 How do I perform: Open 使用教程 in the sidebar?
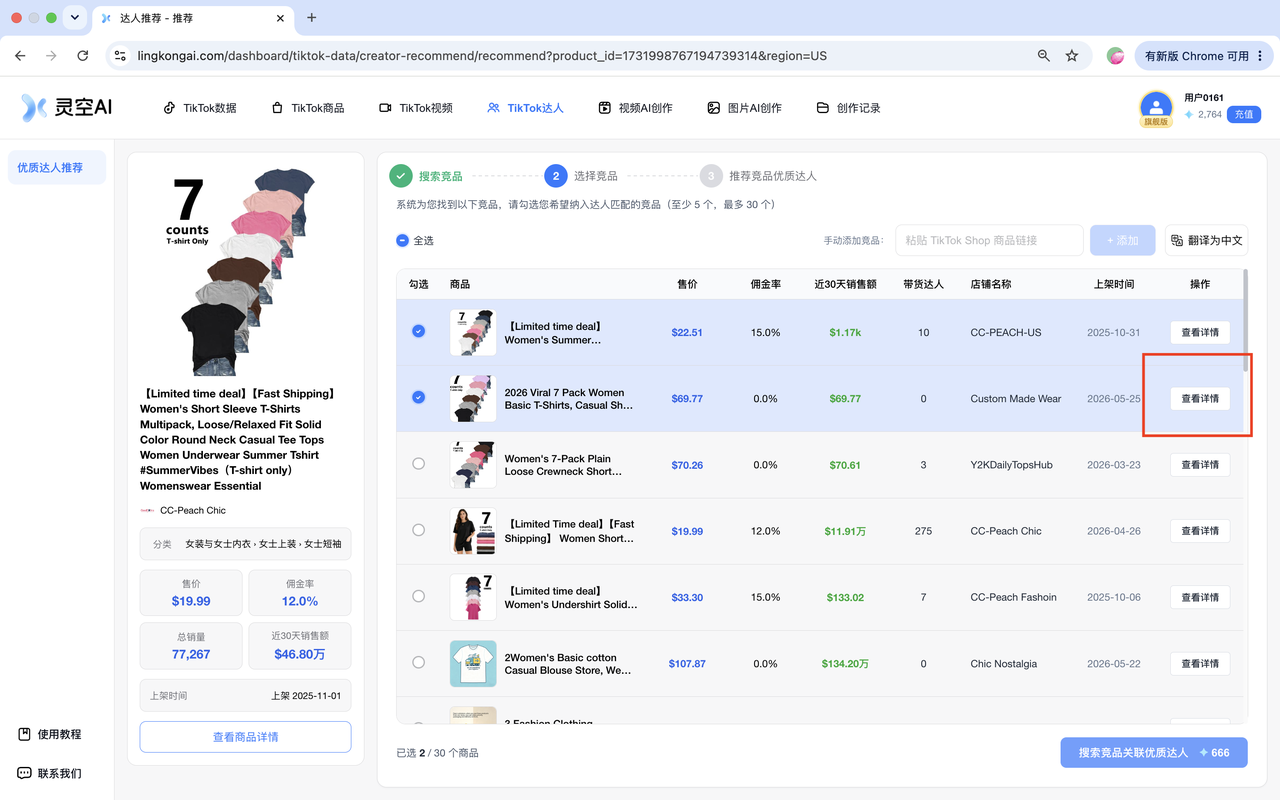pyautogui.click(x=50, y=734)
